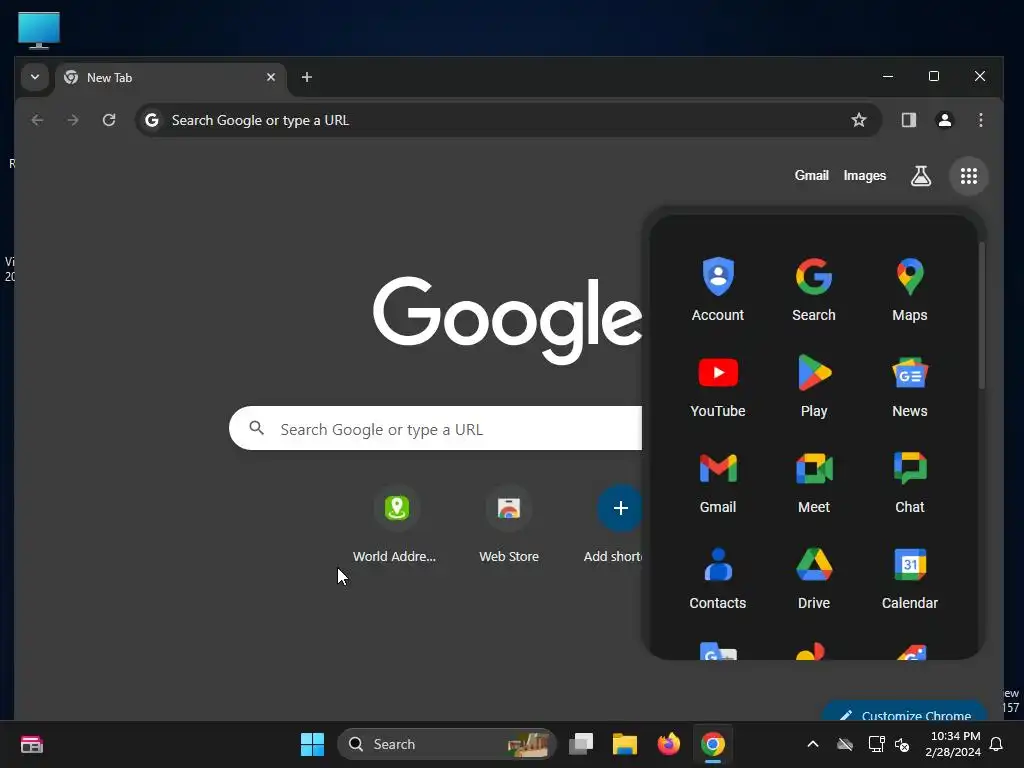Focus the address bar
1024x768 pixels.
pyautogui.click(x=509, y=120)
